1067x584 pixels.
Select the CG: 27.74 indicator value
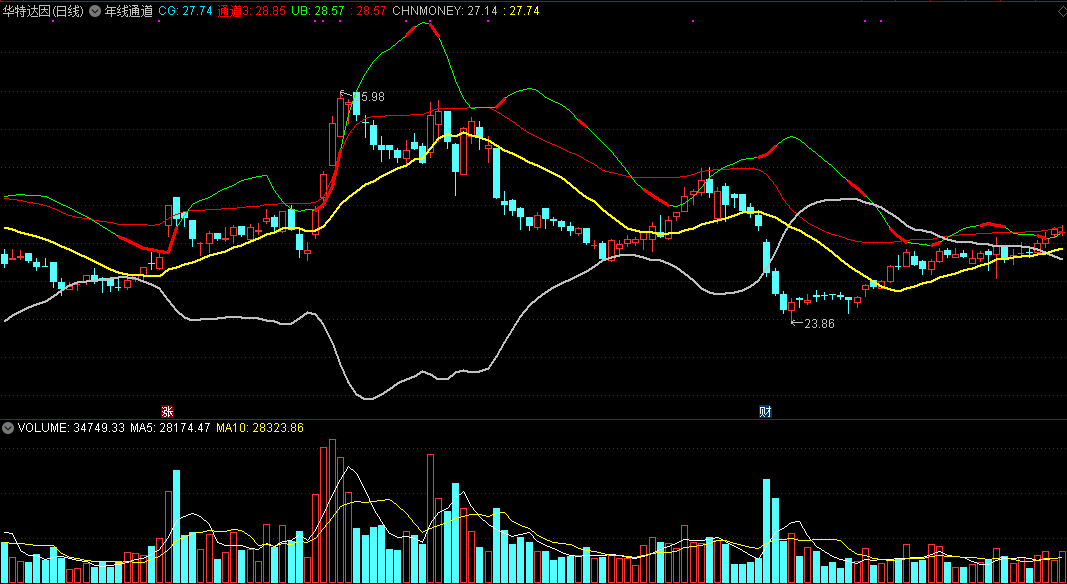185,11
